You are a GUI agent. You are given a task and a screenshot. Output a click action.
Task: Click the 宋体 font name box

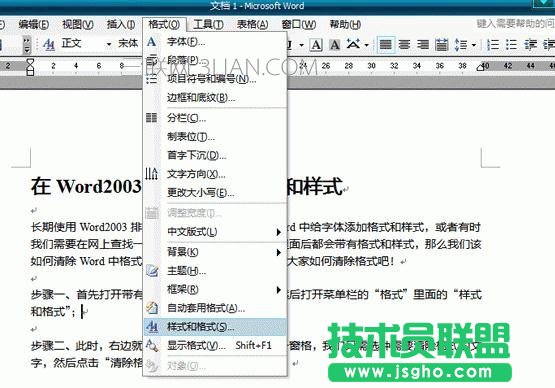tap(128, 44)
